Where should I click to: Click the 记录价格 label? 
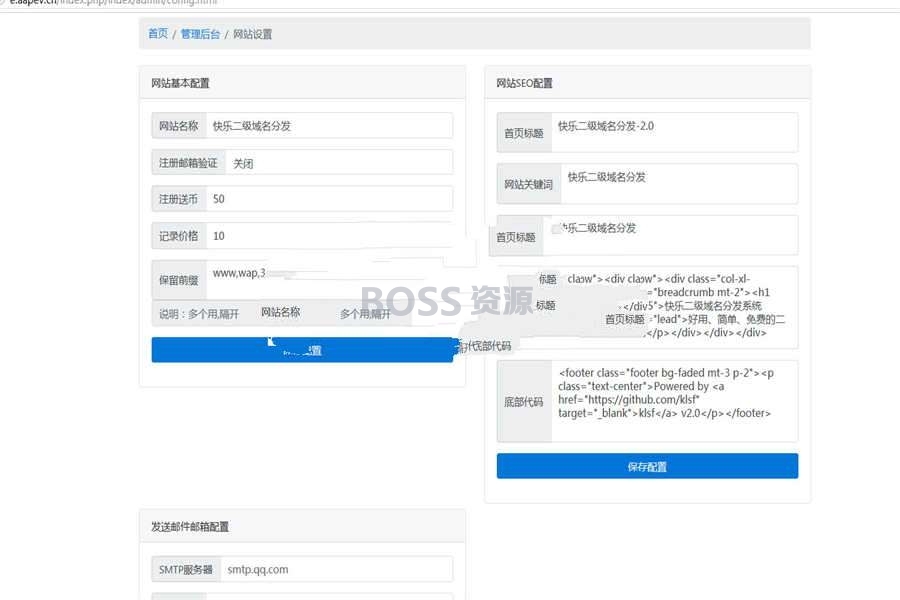click(x=179, y=236)
